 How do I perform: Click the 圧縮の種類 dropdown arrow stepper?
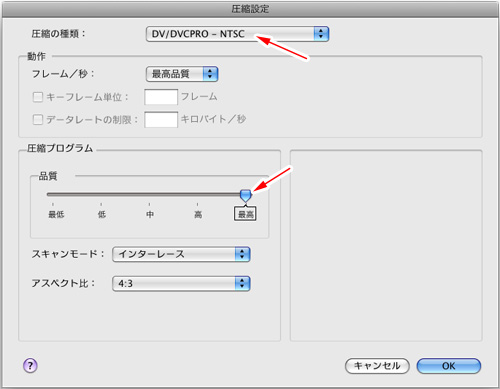pyautogui.click(x=321, y=34)
